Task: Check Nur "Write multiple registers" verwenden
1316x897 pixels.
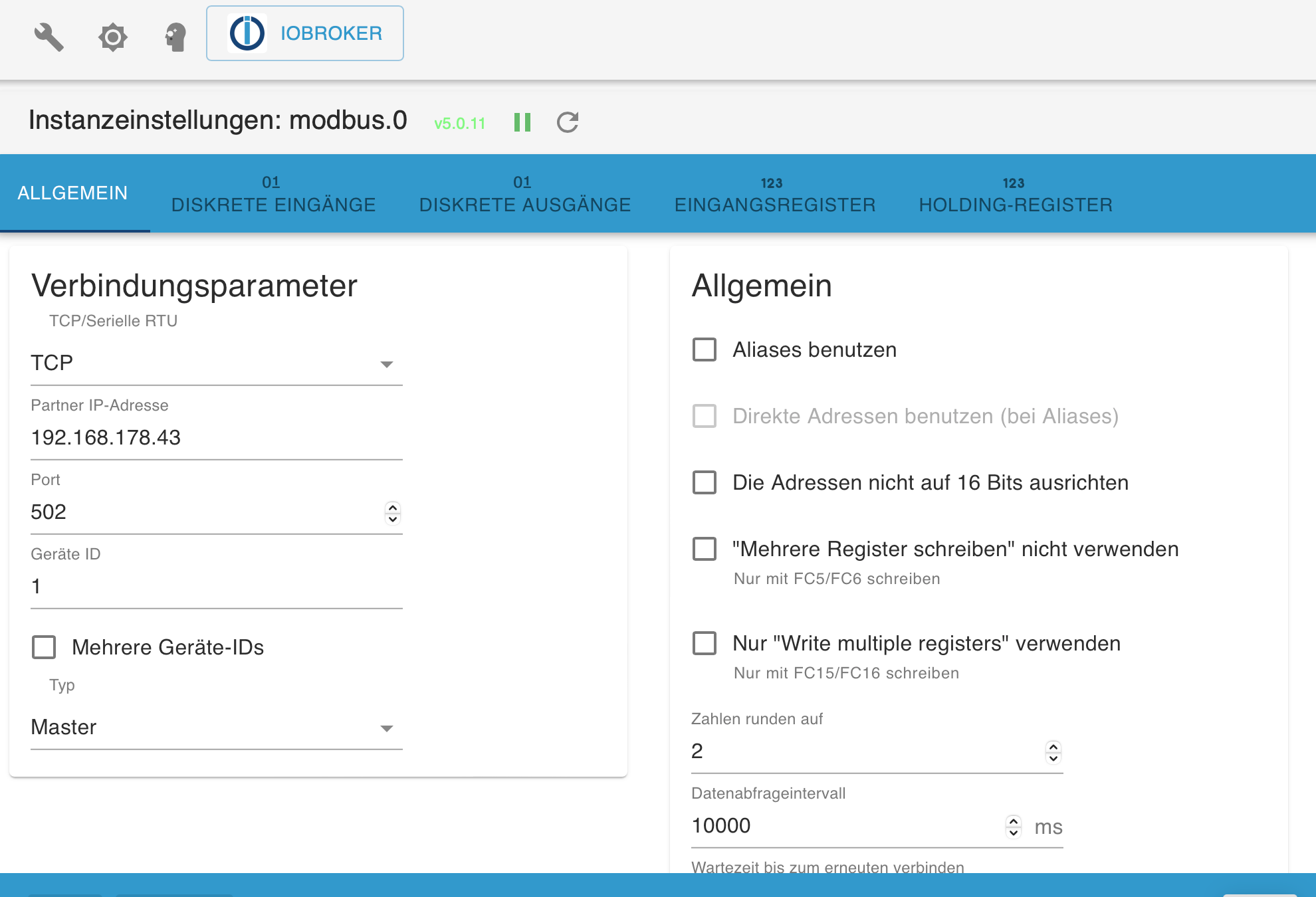Action: (x=705, y=643)
